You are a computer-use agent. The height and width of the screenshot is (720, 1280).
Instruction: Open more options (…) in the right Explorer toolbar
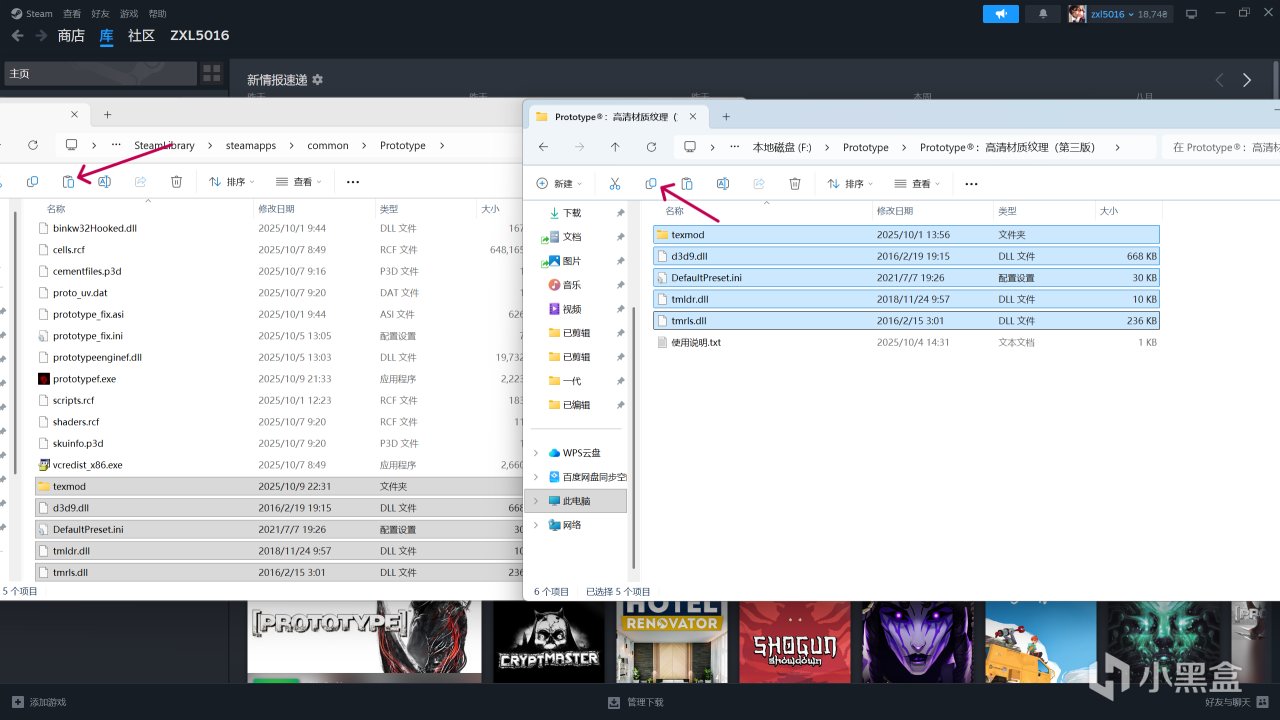point(971,184)
